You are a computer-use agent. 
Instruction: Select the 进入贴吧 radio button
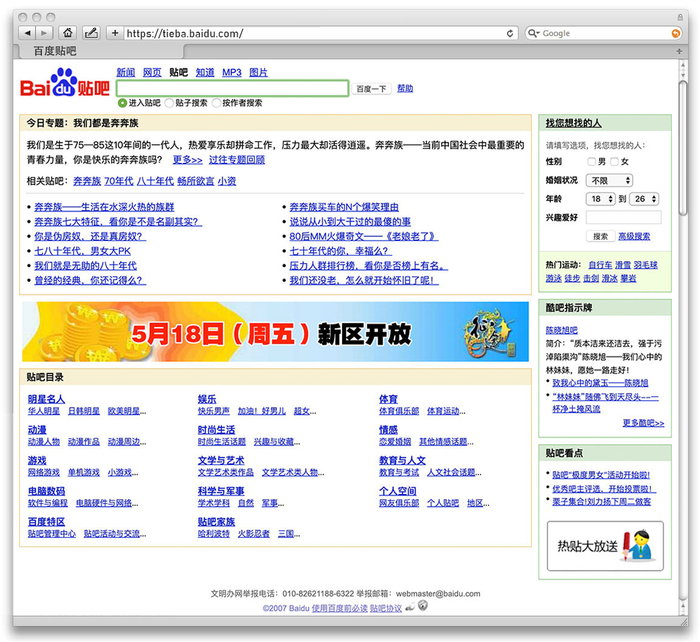[123, 103]
